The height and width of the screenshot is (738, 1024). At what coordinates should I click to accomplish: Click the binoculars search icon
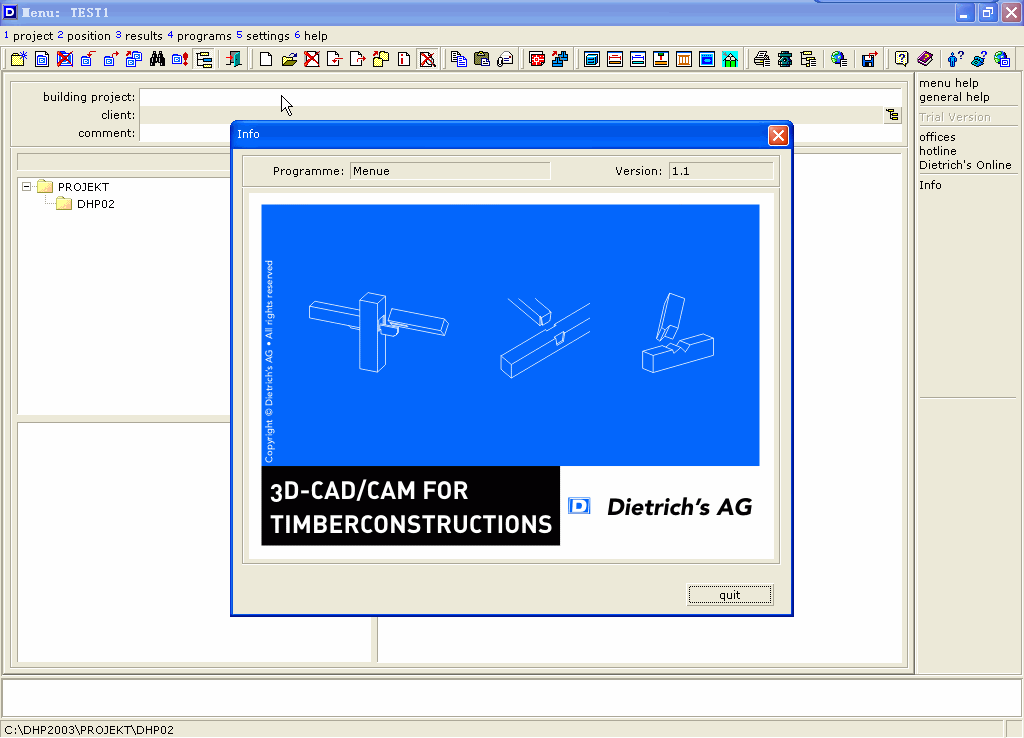pyautogui.click(x=157, y=59)
